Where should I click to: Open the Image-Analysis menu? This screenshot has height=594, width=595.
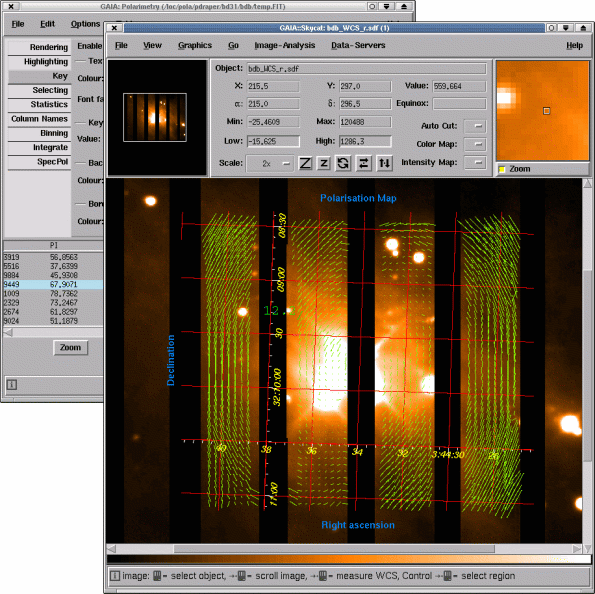point(285,45)
